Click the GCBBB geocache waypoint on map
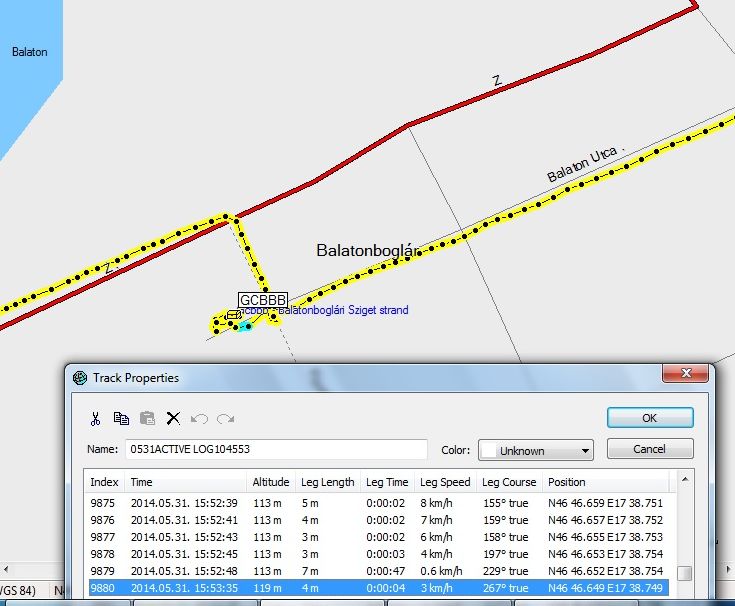Viewport: 735px width, 606px height. click(x=262, y=300)
